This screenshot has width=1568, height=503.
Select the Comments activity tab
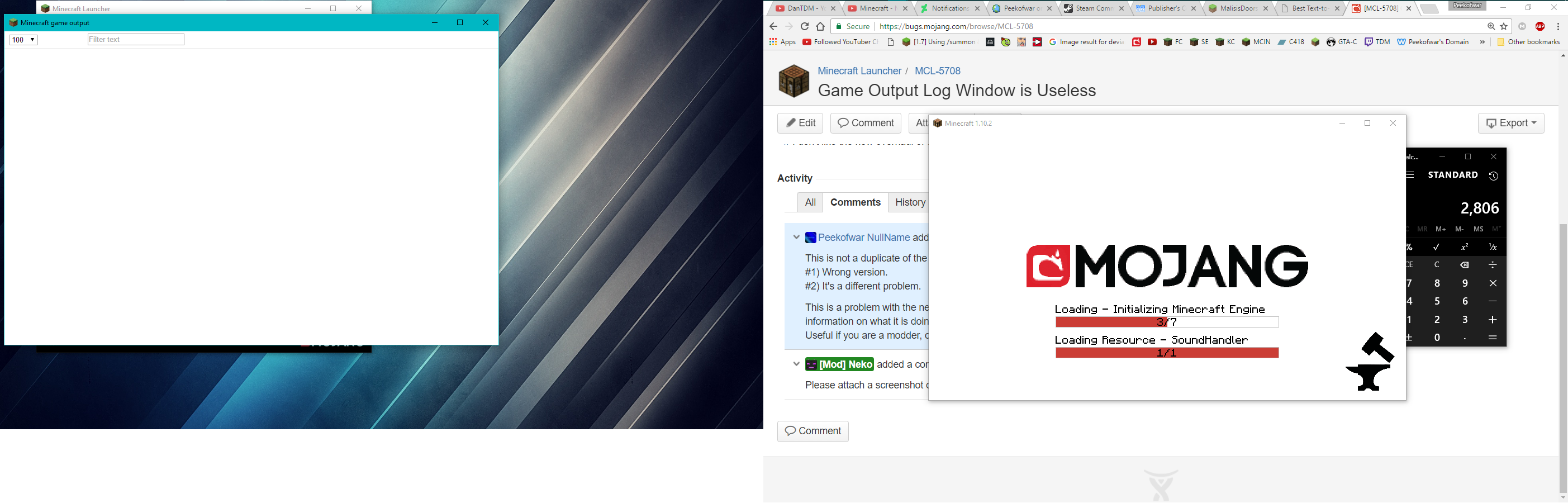click(x=855, y=202)
